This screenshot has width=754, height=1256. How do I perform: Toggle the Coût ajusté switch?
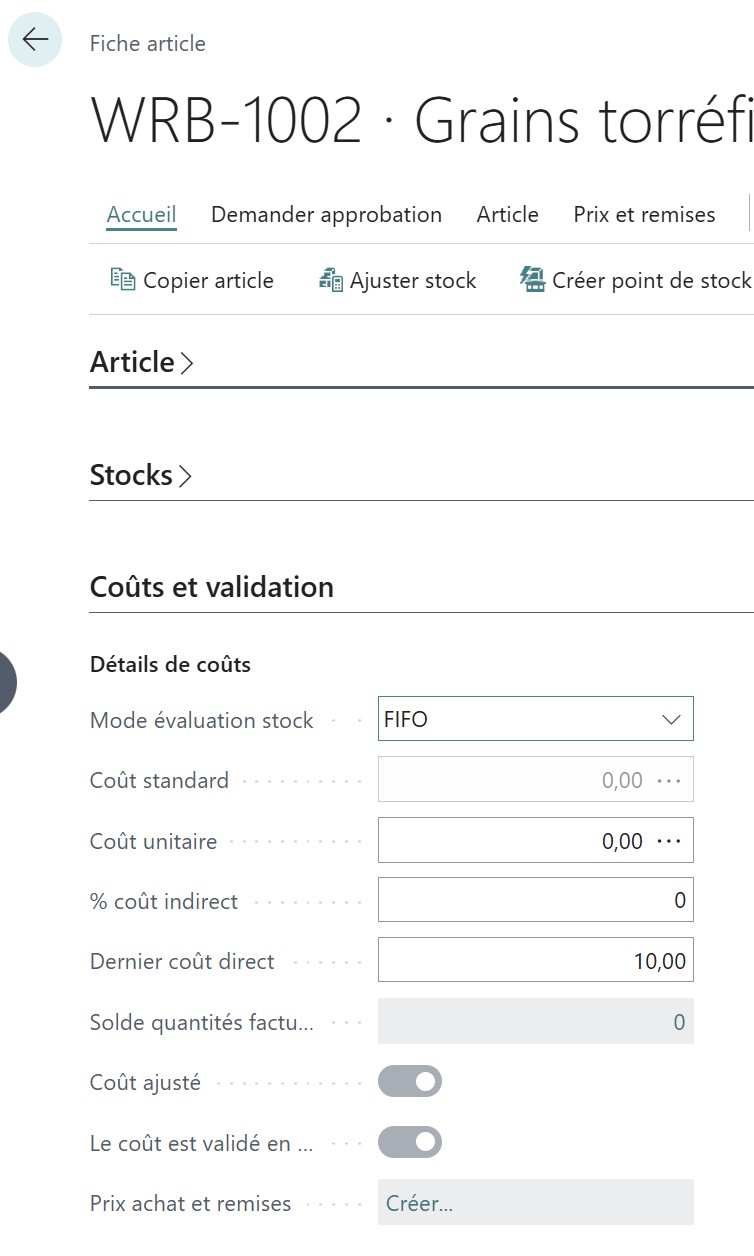[x=409, y=1082]
